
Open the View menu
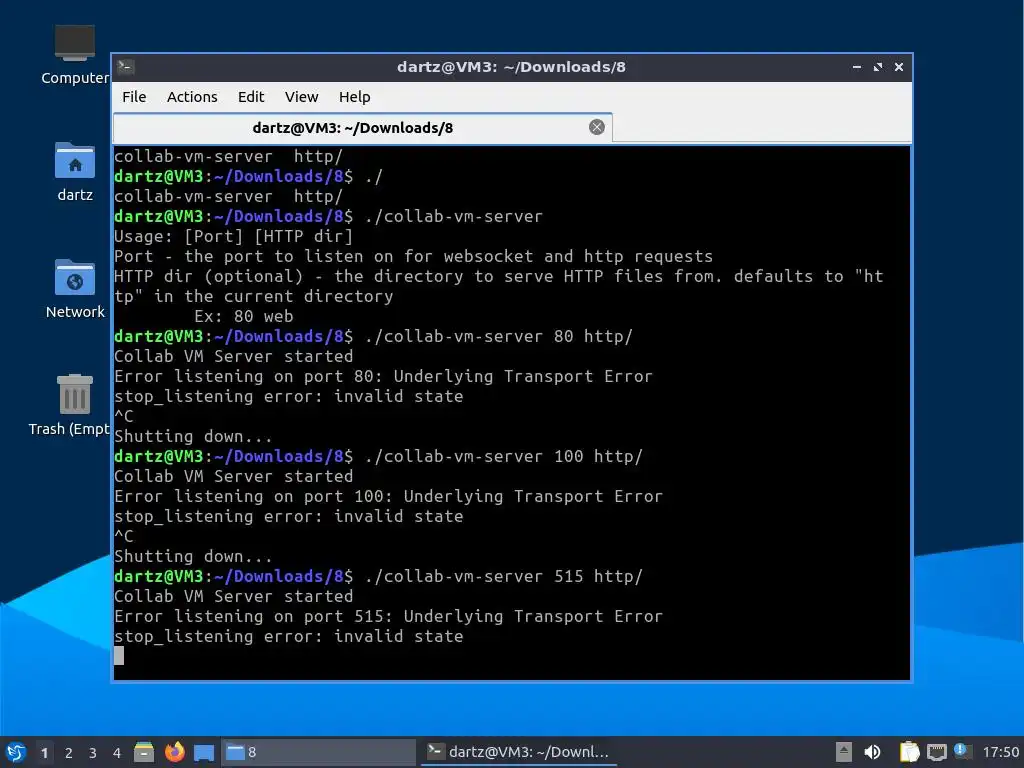[x=301, y=97]
